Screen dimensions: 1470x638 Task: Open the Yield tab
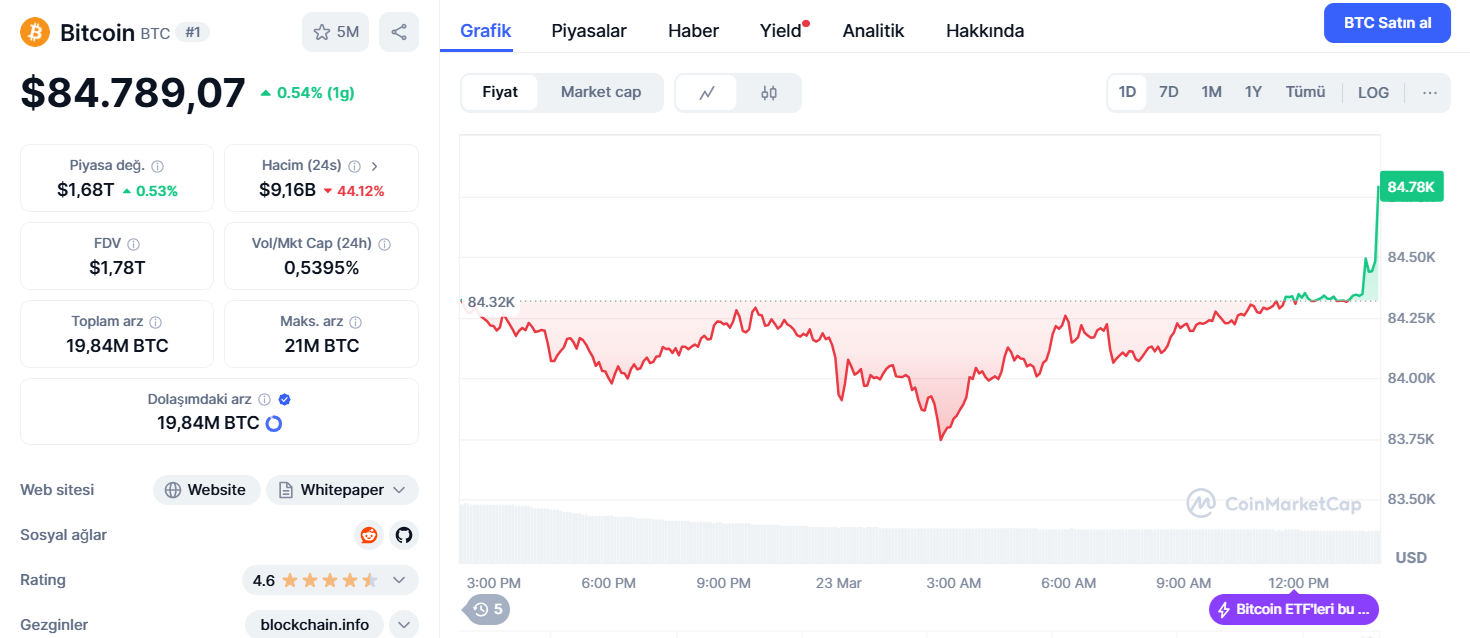(x=781, y=31)
